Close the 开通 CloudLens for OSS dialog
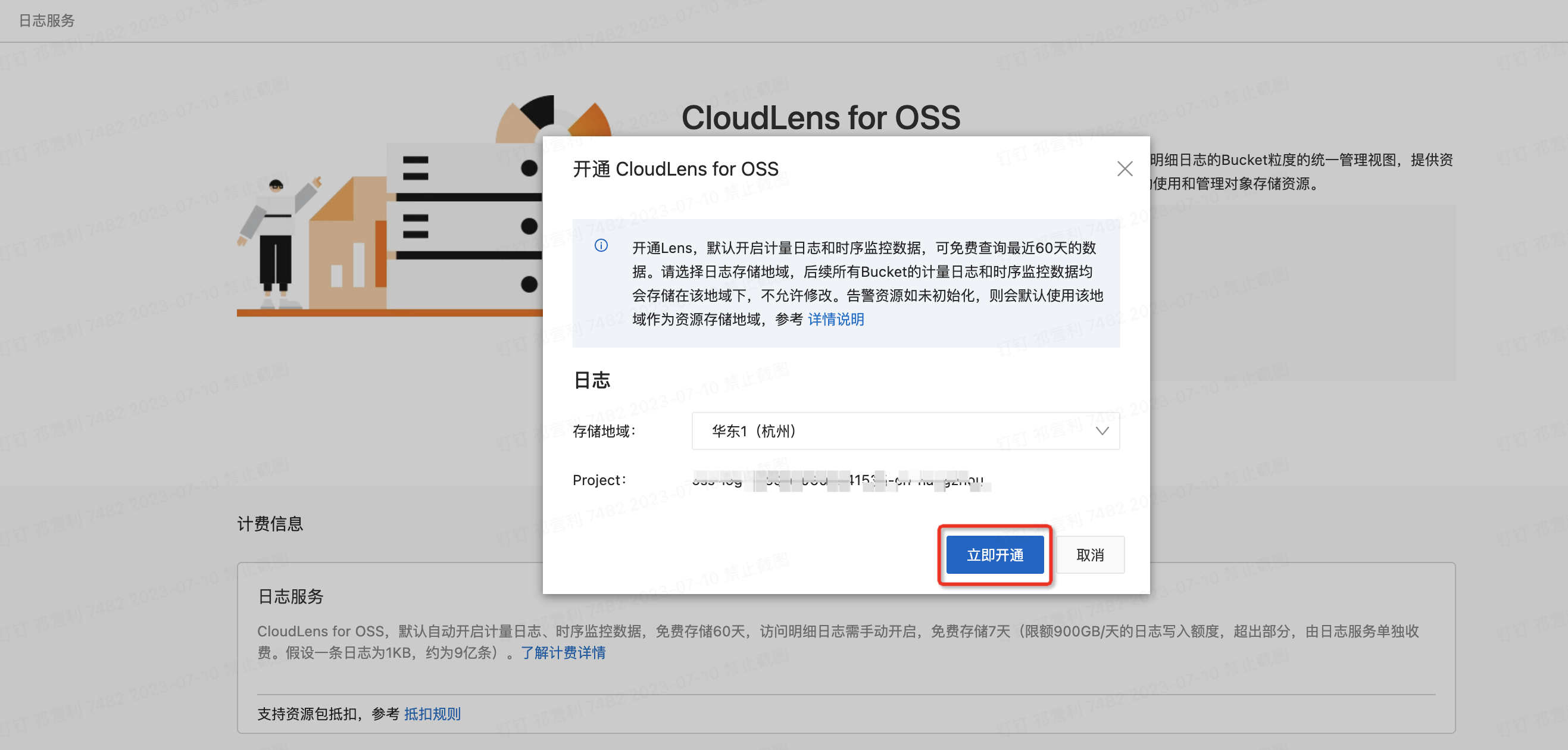Image resolution: width=1568 pixels, height=750 pixels. coord(1125,168)
